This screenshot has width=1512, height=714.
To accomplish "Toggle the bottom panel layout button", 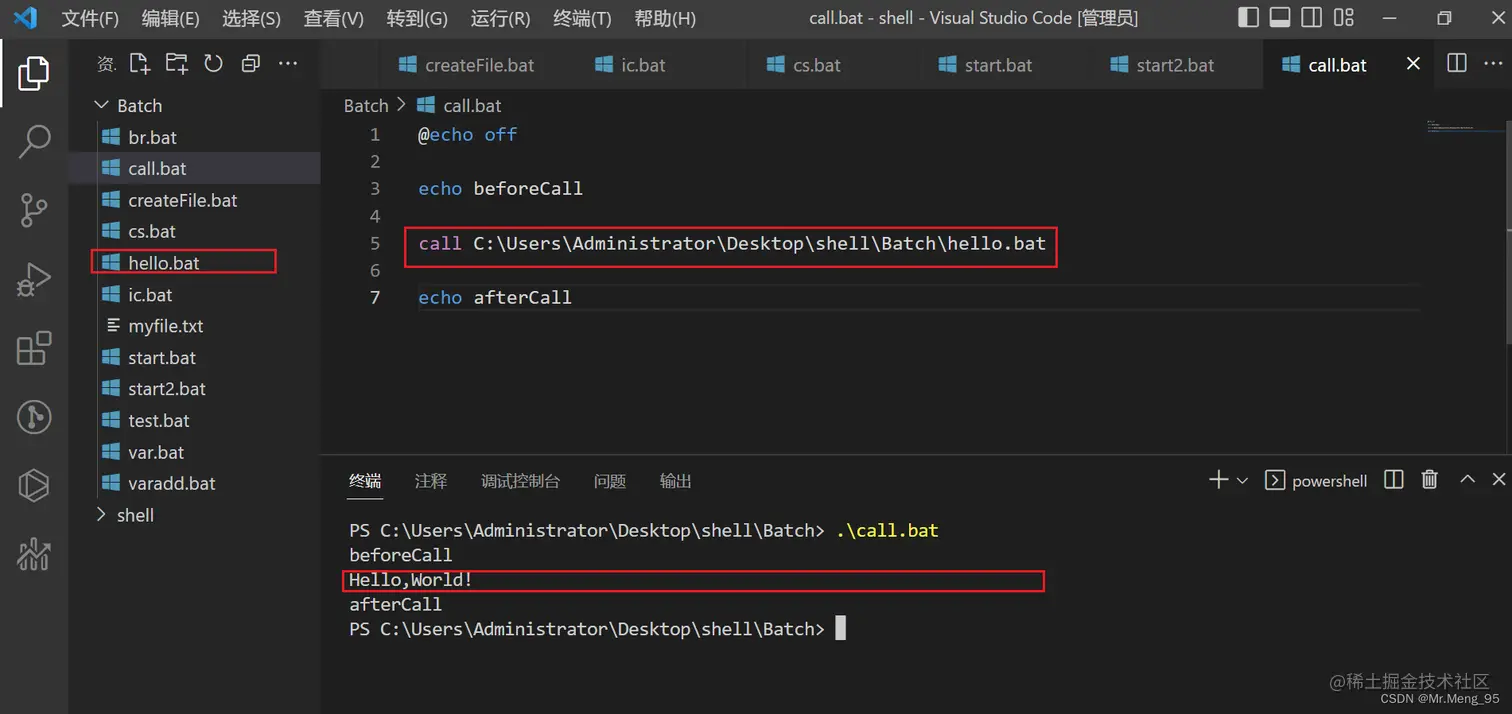I will click(x=1280, y=18).
